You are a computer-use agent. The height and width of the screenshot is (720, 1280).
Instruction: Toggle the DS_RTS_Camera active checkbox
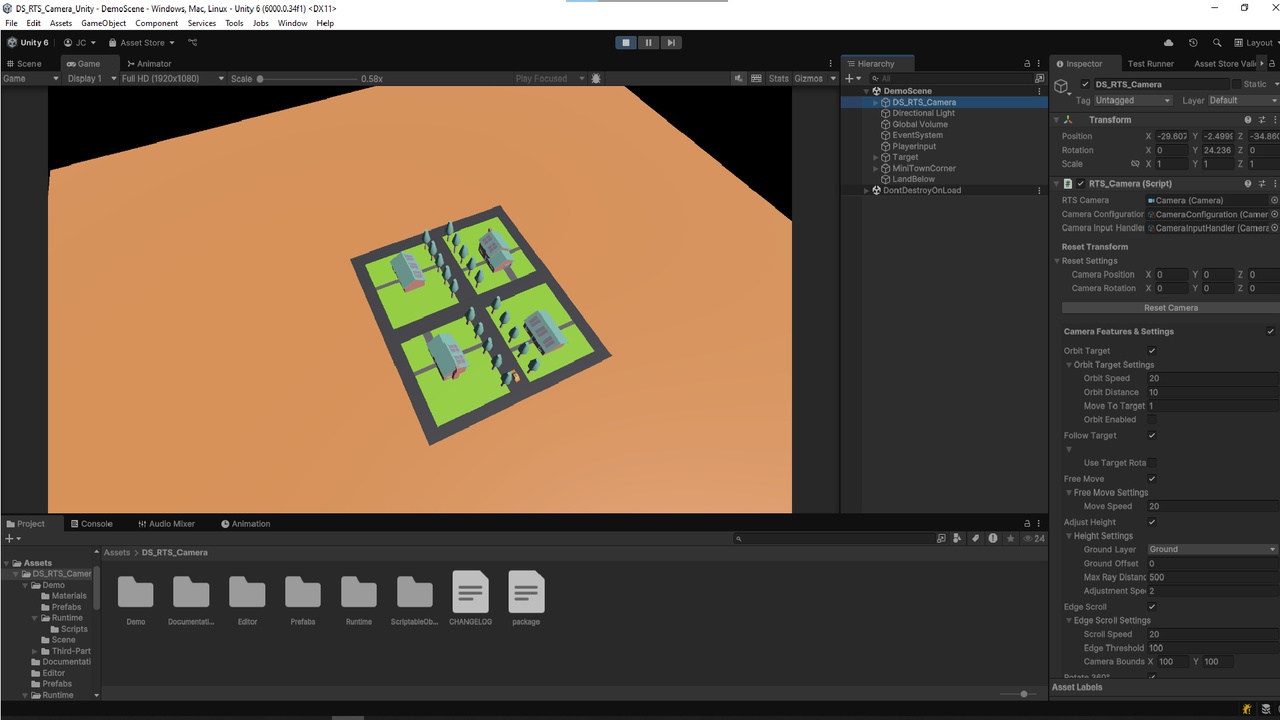point(1085,84)
